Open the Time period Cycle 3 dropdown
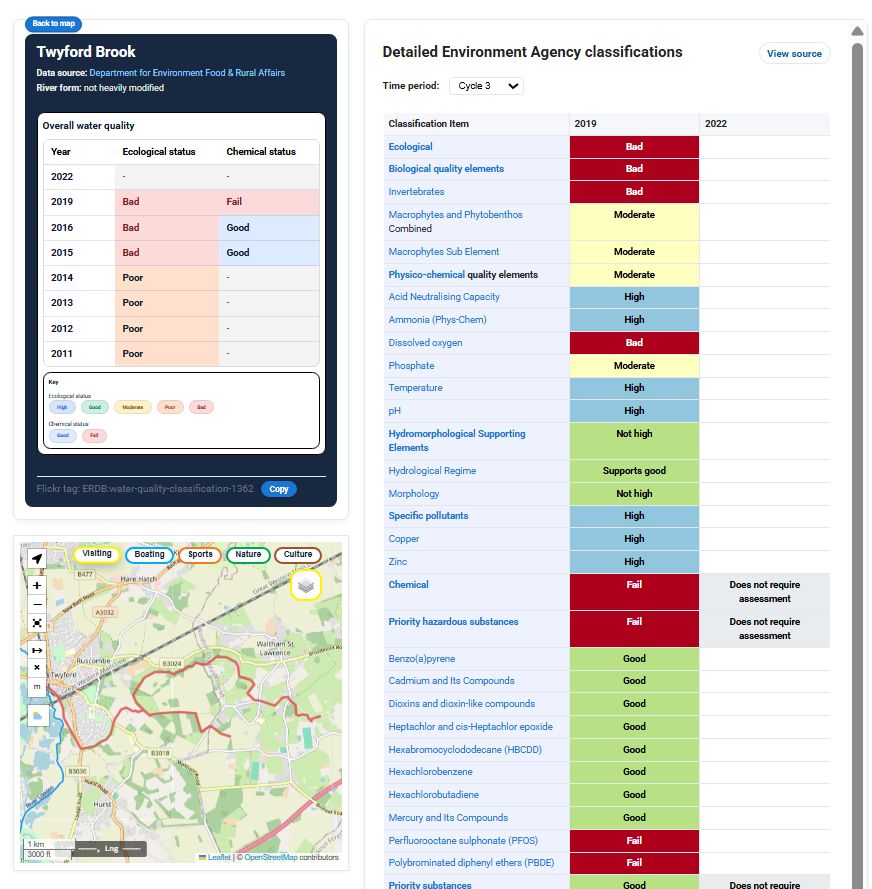 [486, 86]
